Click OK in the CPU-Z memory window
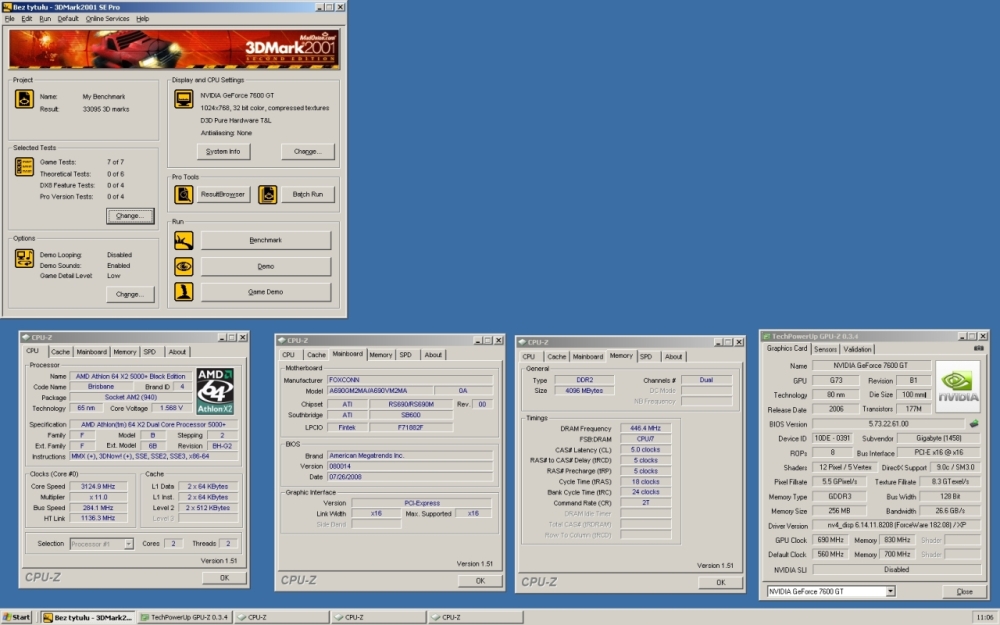The height and width of the screenshot is (625, 1000). pyautogui.click(x=721, y=582)
